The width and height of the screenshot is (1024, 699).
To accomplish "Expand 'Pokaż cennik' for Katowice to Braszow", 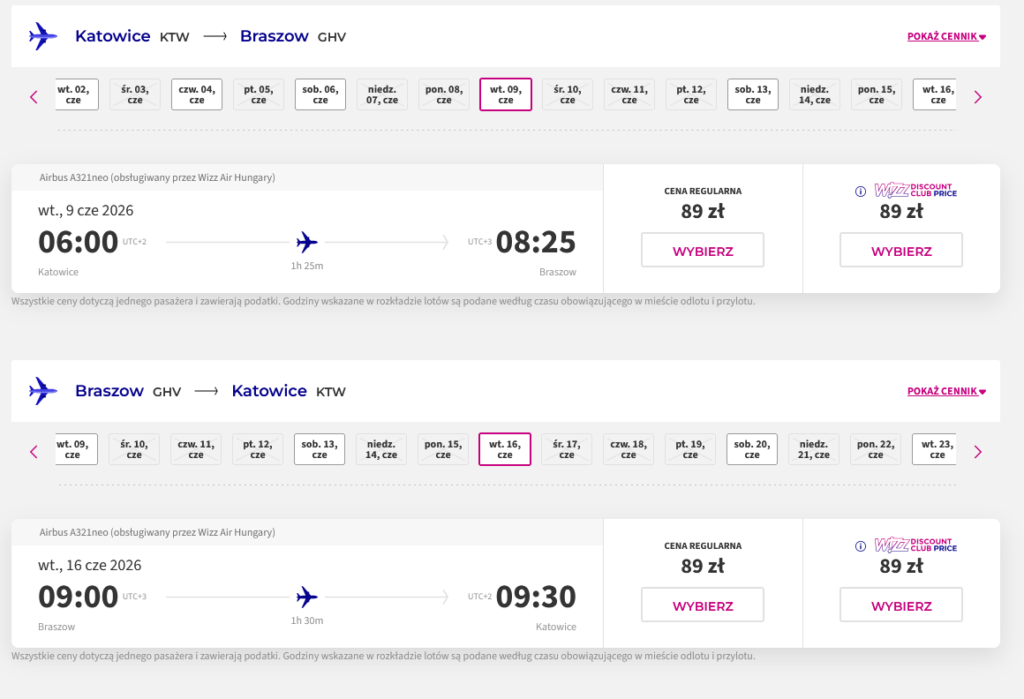I will click(946, 37).
